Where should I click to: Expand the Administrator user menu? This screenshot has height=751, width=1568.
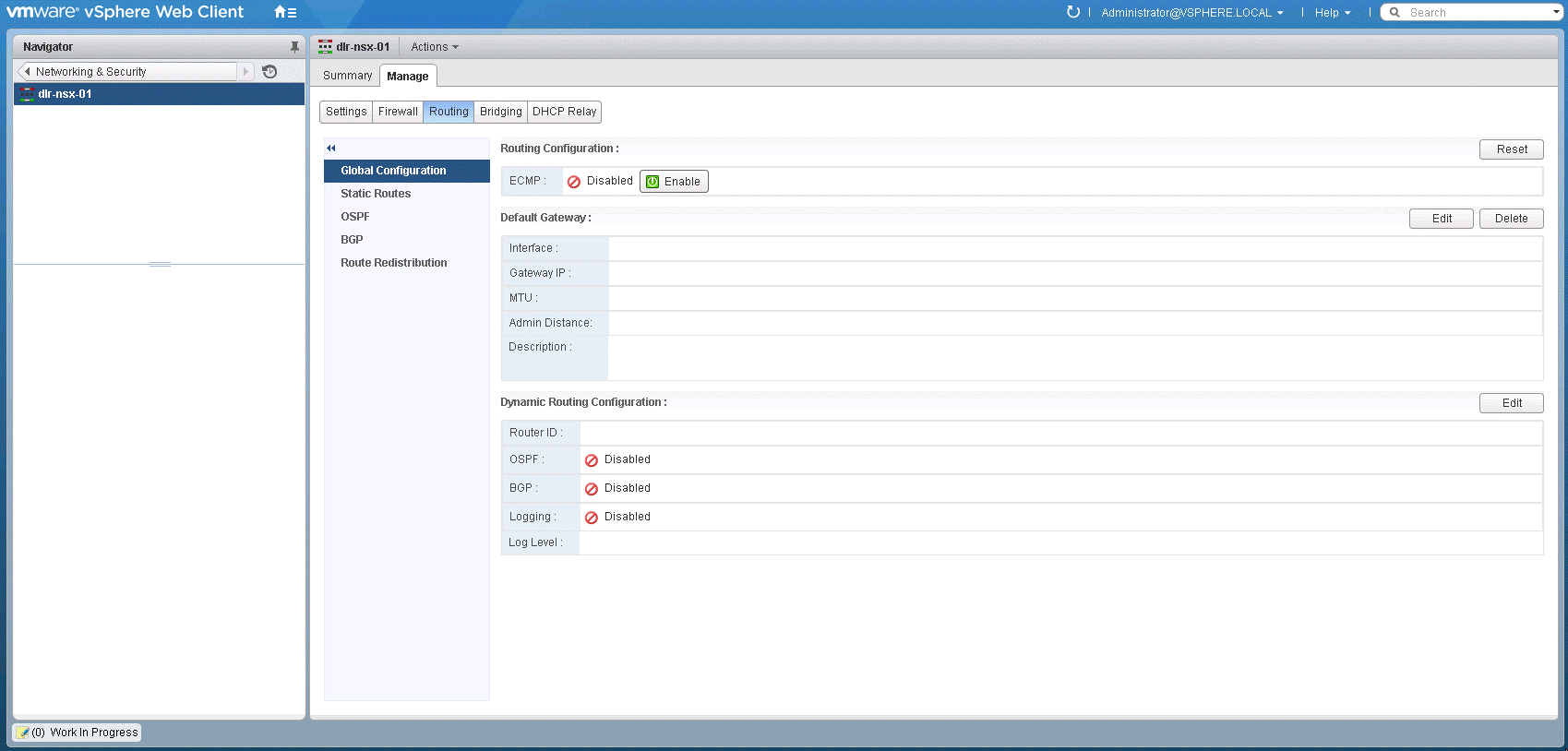coord(1191,13)
